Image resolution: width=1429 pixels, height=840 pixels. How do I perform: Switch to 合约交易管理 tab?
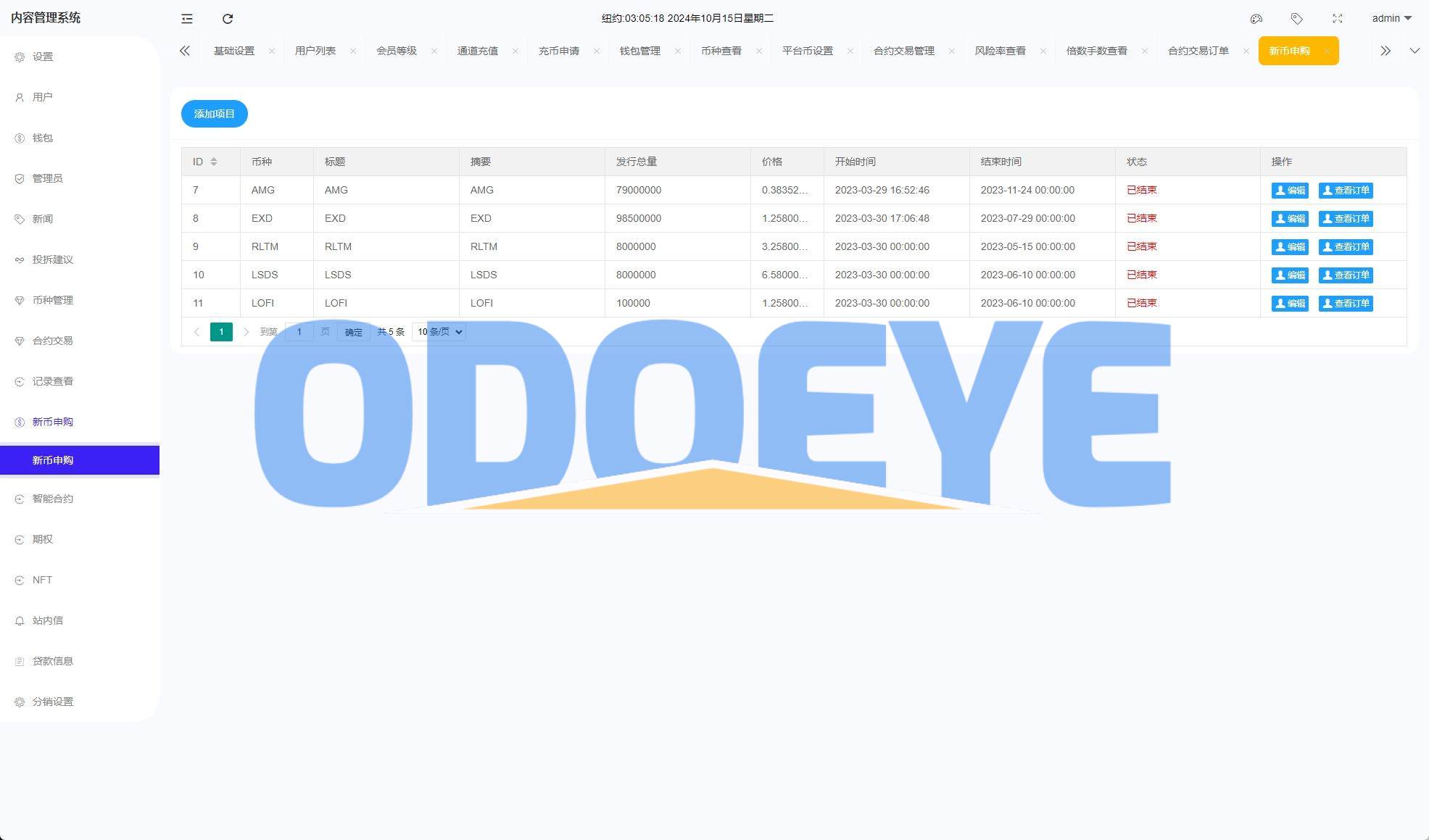coord(904,51)
